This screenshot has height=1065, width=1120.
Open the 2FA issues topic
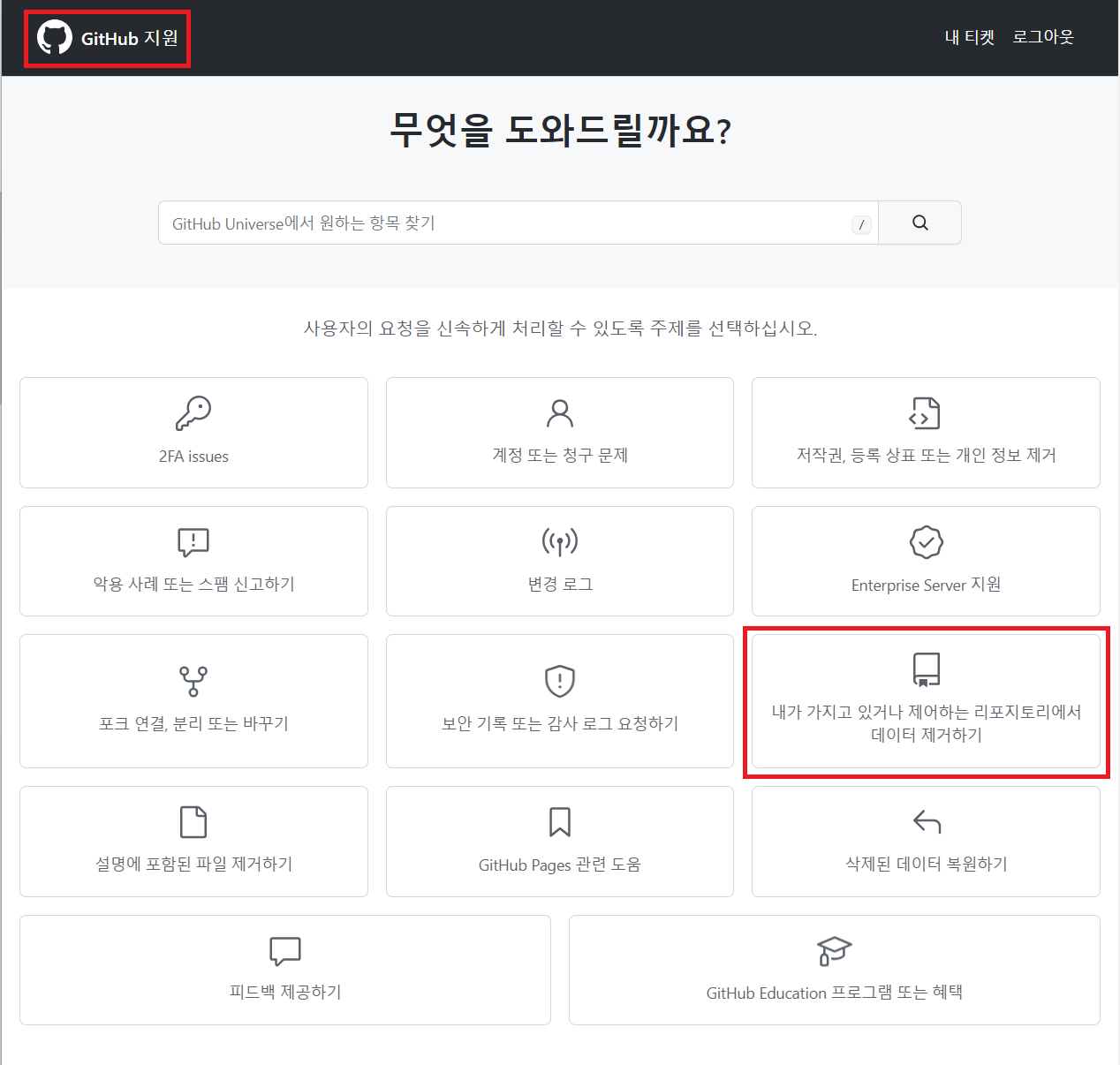pos(193,433)
